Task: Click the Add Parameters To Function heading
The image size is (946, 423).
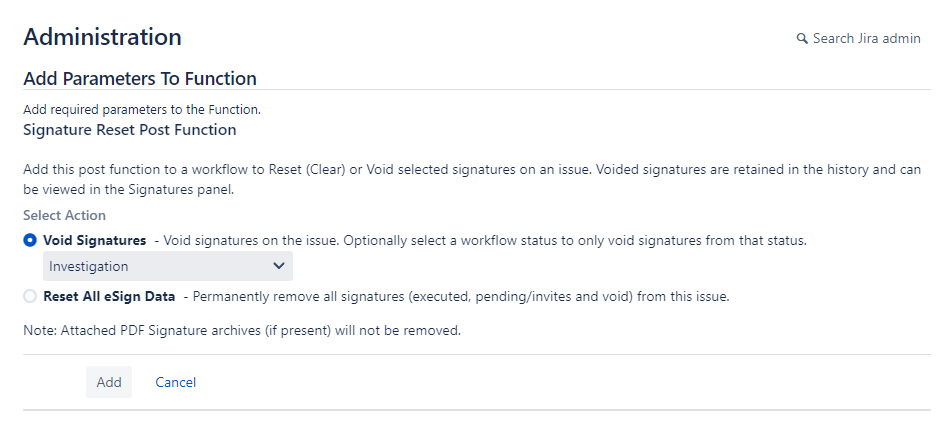Action: [x=140, y=78]
